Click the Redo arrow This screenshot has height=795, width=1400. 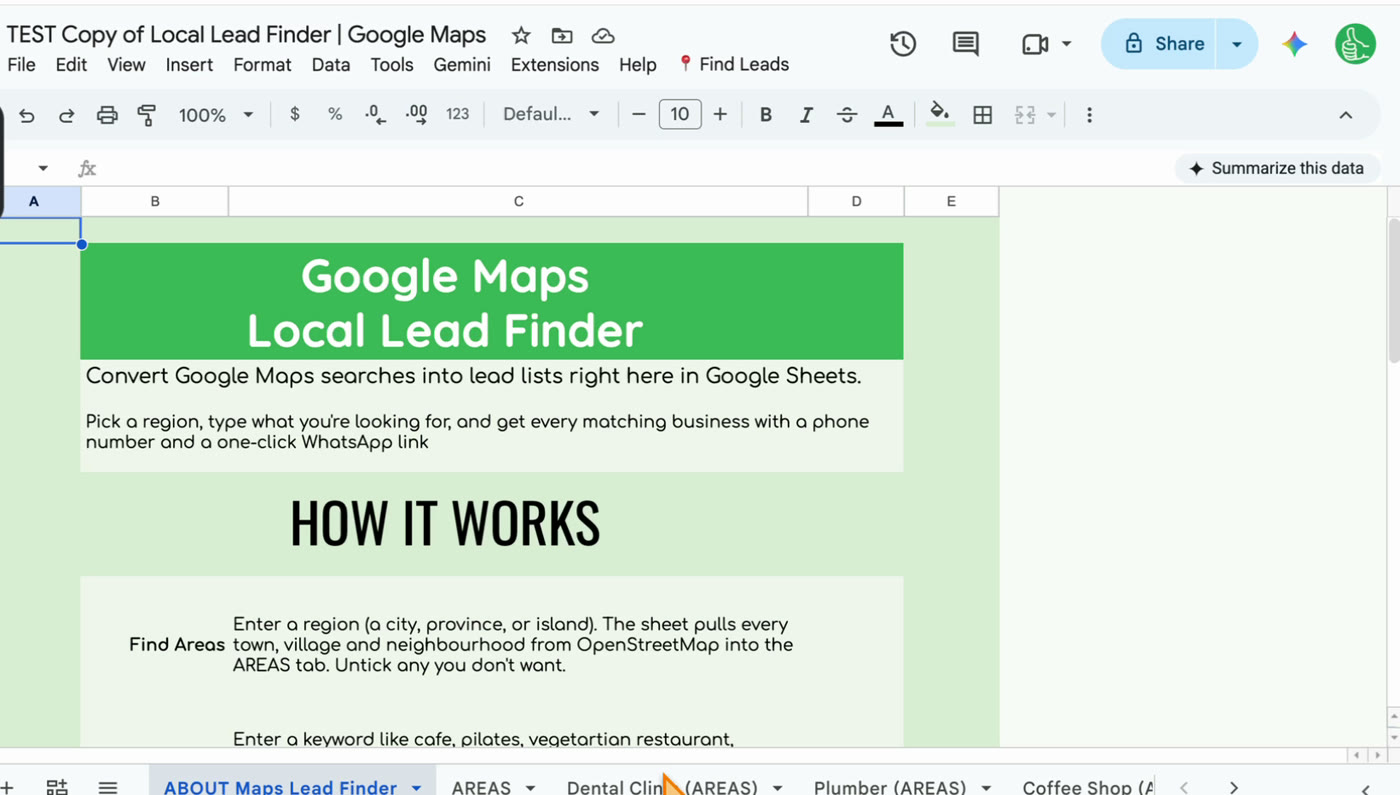[x=67, y=115]
